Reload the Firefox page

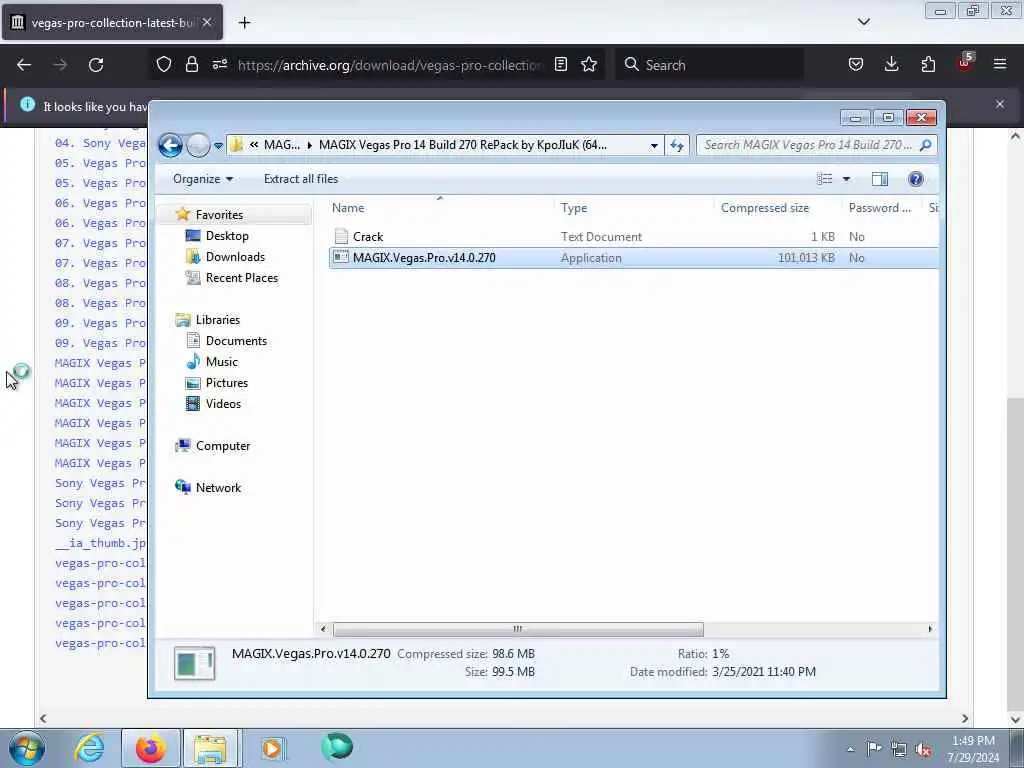96,65
